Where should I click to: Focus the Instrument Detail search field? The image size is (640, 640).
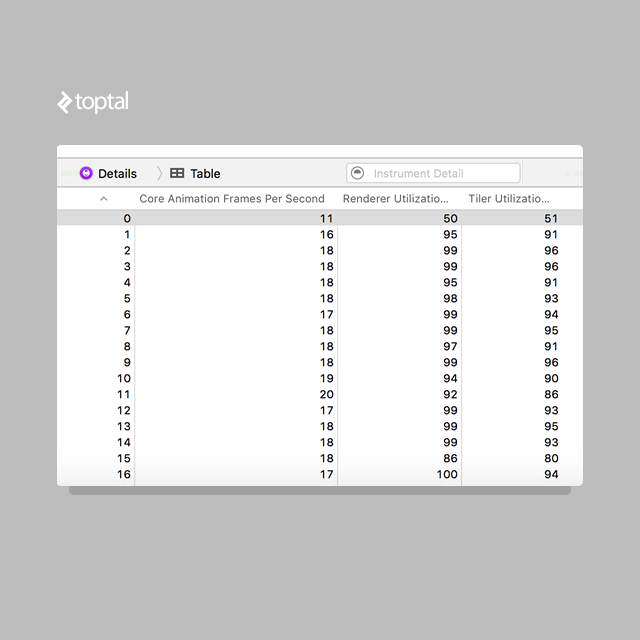[433, 173]
